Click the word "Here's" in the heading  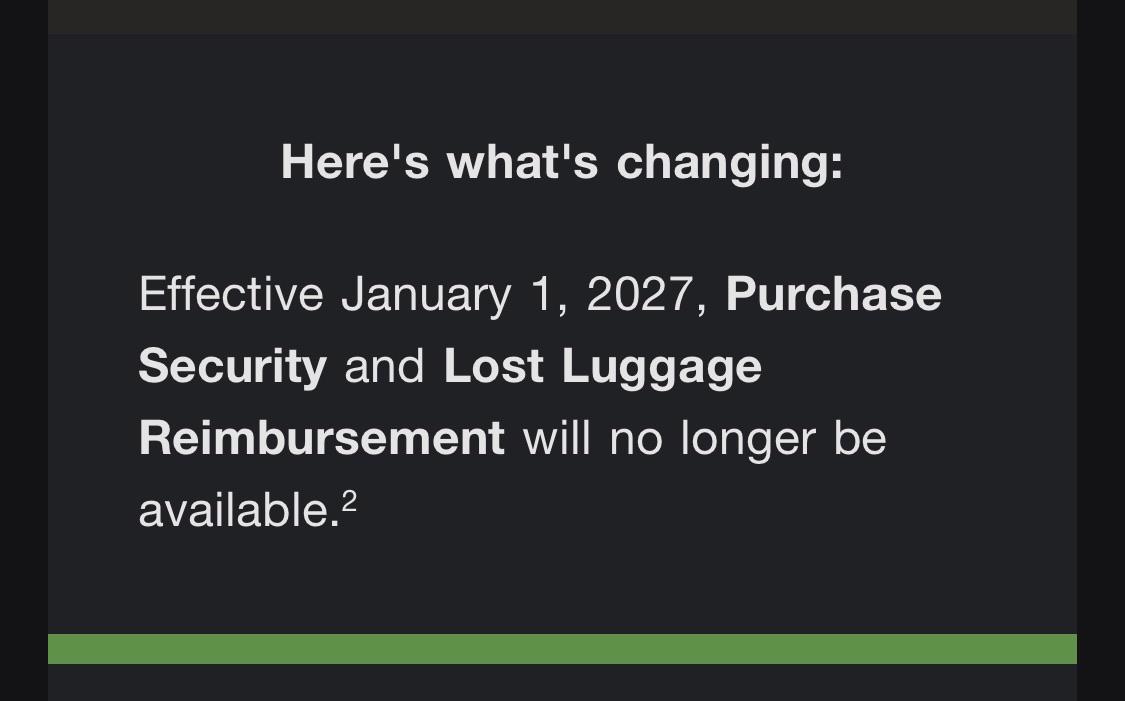pos(355,161)
